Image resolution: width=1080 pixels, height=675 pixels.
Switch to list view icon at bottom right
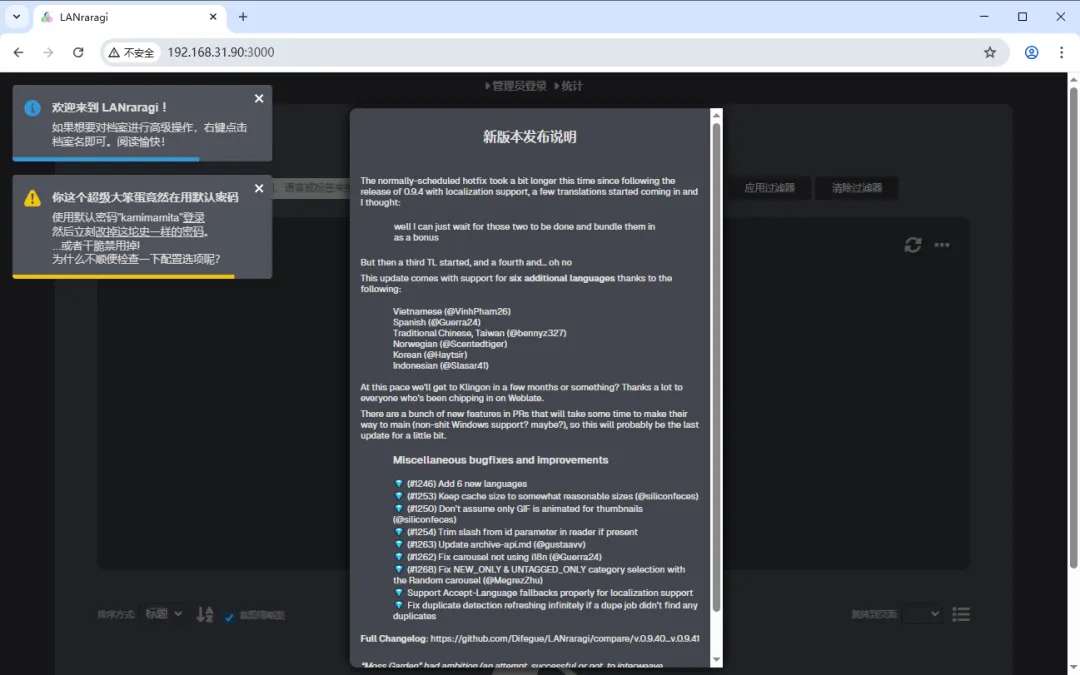pos(961,614)
